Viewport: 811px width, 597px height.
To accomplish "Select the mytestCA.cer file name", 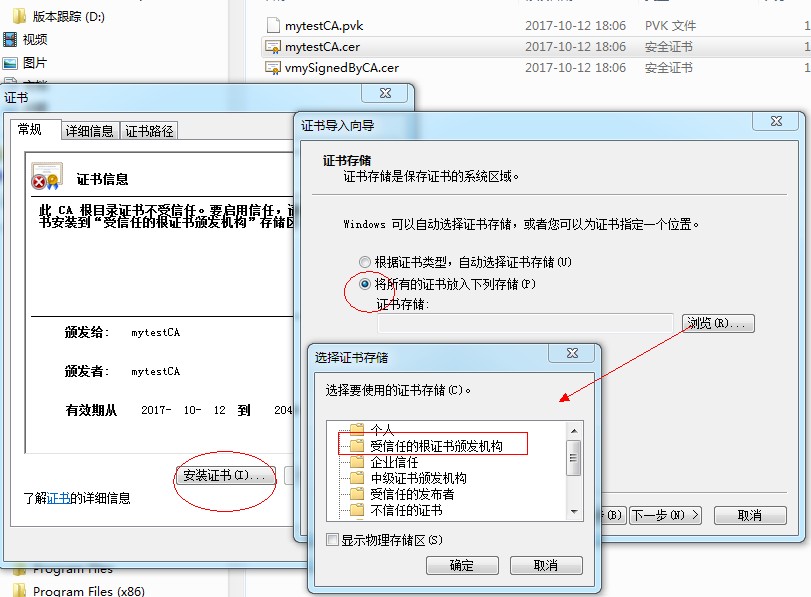I will click(322, 47).
